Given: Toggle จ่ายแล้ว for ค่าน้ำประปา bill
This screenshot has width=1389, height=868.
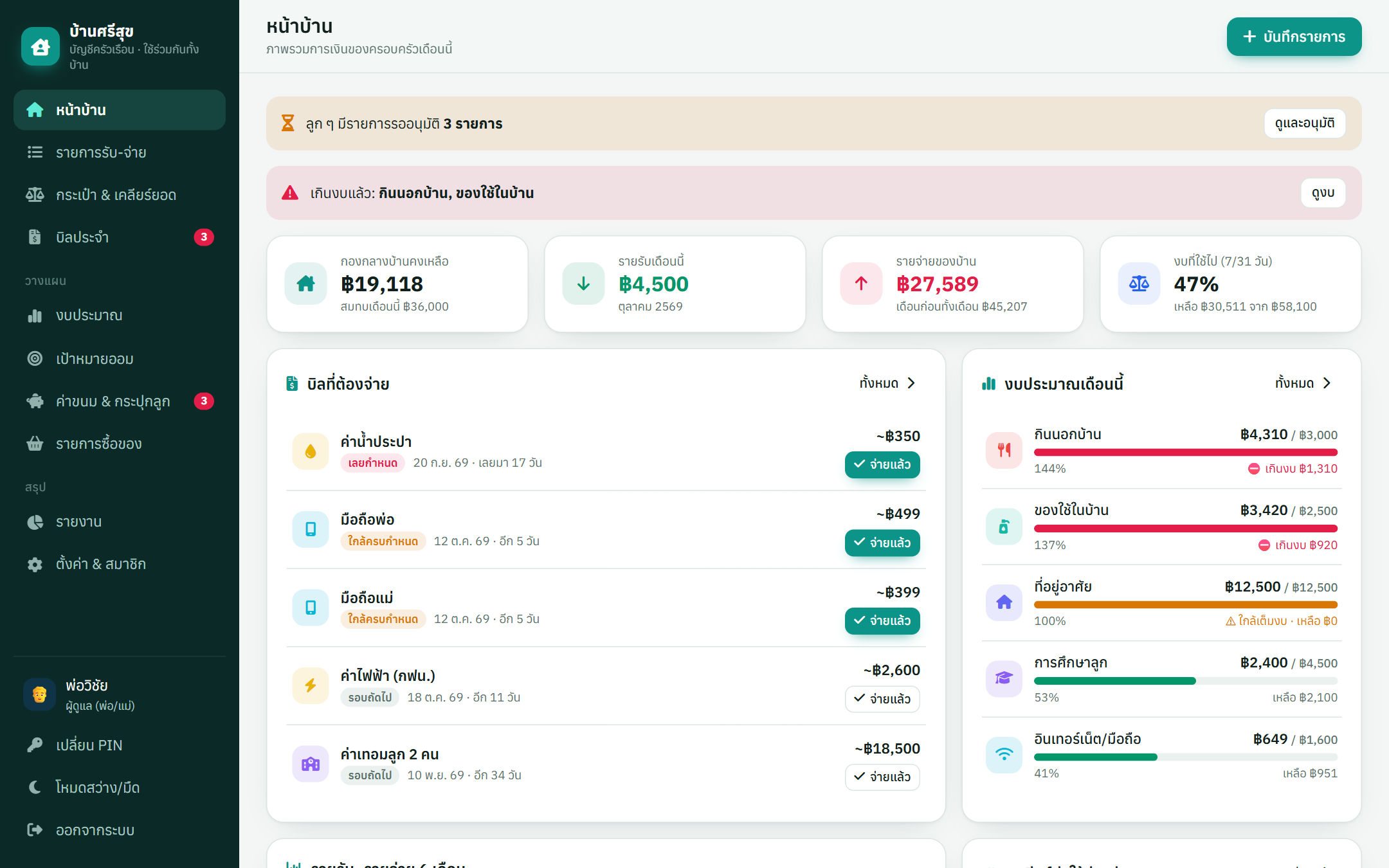Looking at the screenshot, I should click(x=882, y=465).
